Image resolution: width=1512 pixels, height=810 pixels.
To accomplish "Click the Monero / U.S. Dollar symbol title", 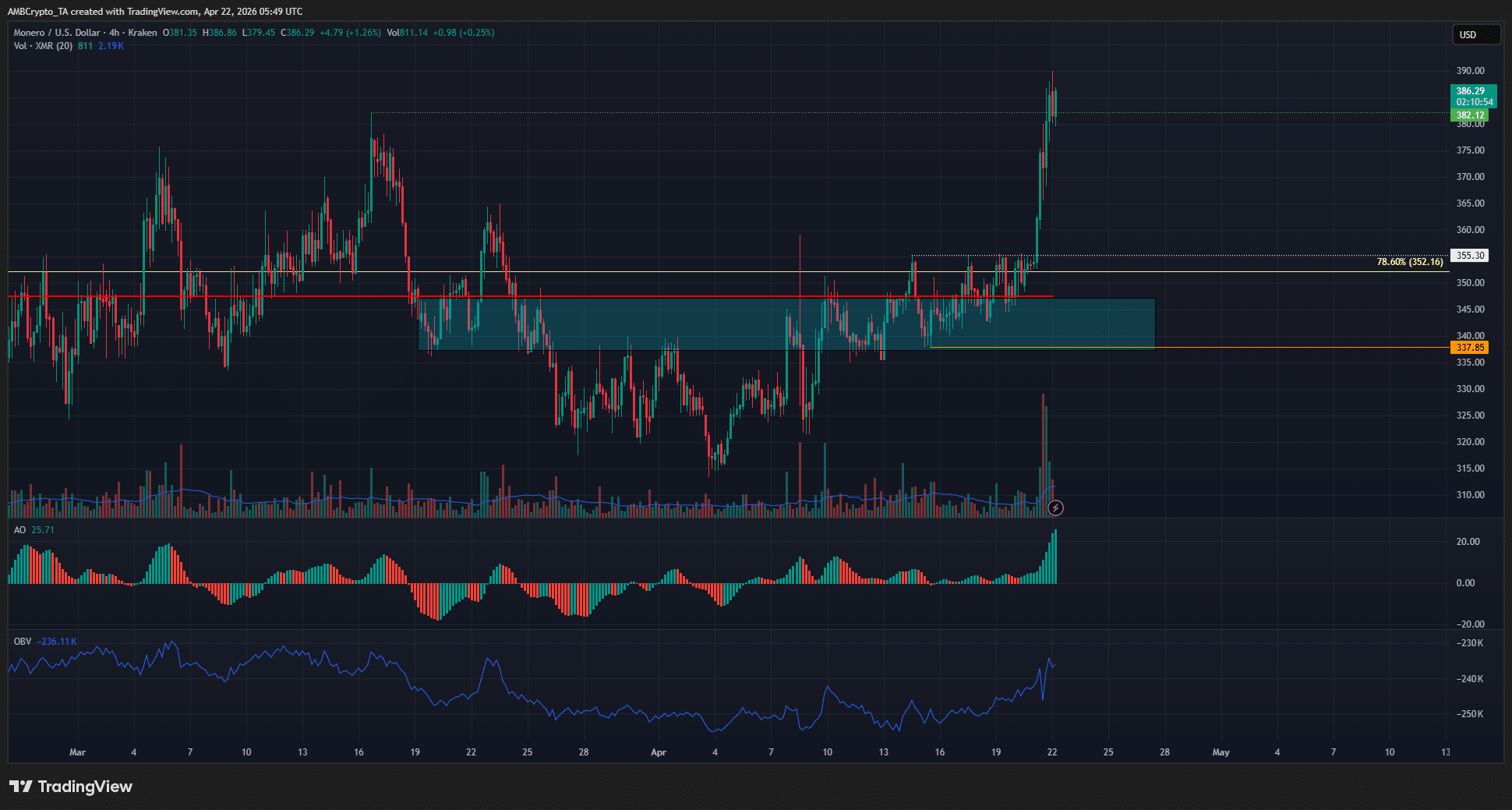I will click(x=57, y=33).
